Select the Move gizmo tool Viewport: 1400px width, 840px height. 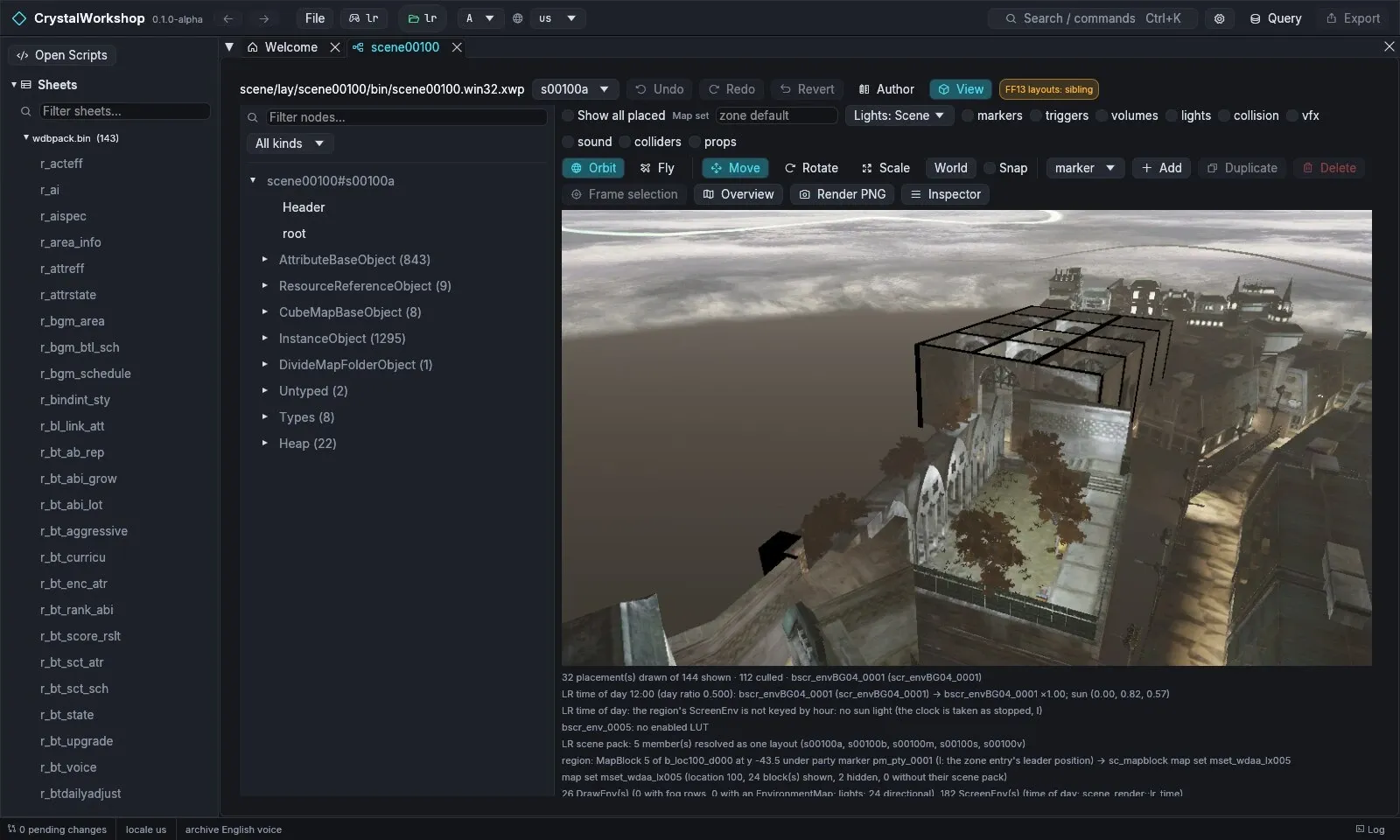(x=735, y=168)
